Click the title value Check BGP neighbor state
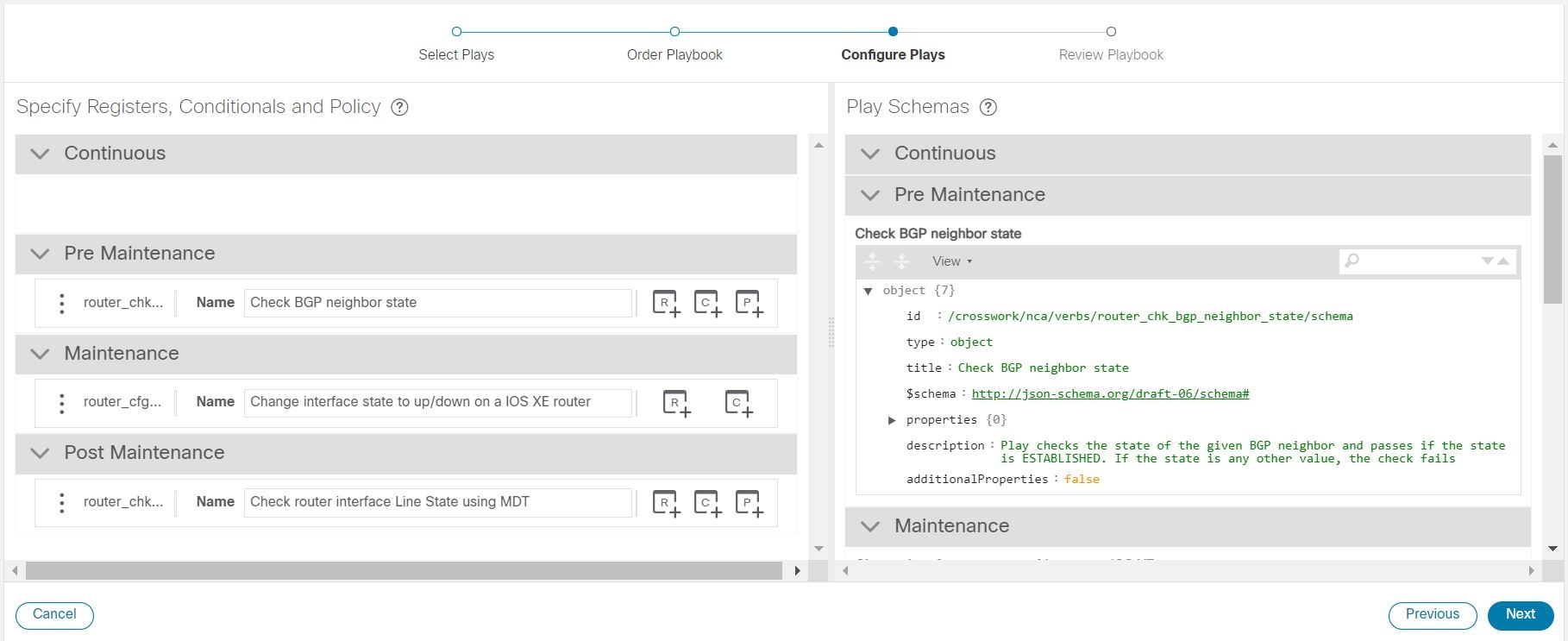The width and height of the screenshot is (1568, 641). coord(1043,368)
